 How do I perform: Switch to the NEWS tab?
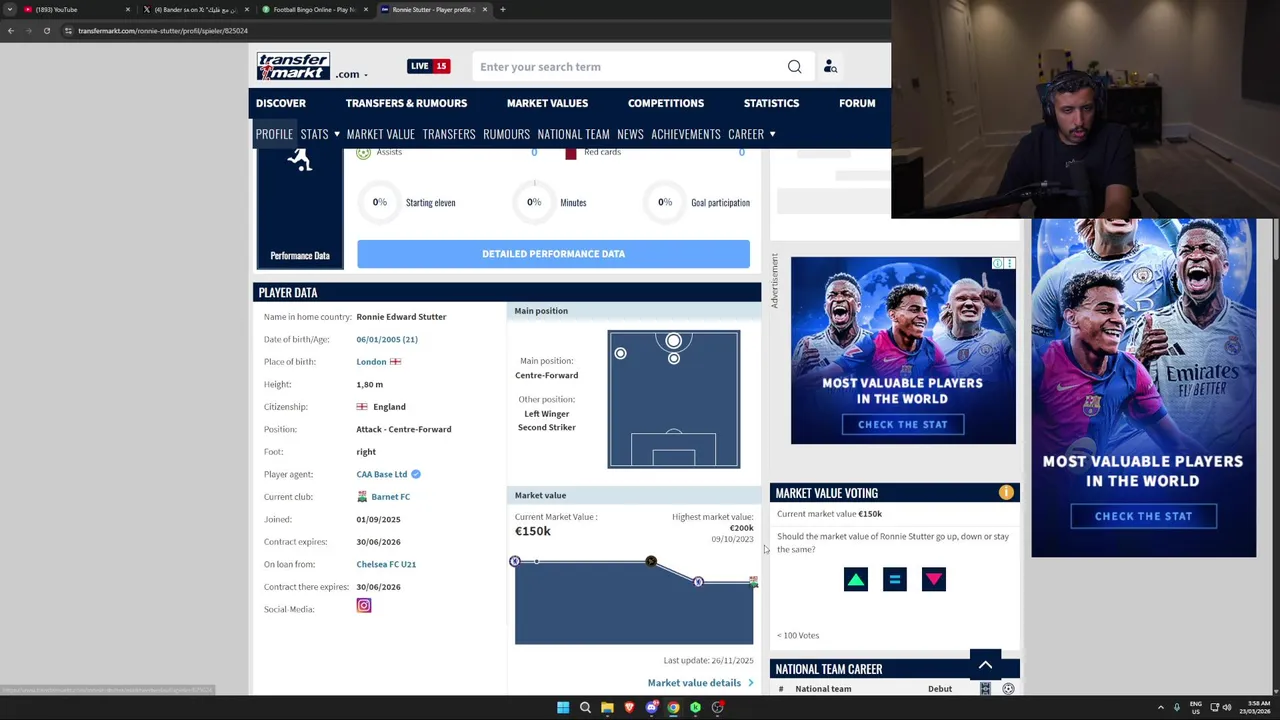pyautogui.click(x=630, y=134)
